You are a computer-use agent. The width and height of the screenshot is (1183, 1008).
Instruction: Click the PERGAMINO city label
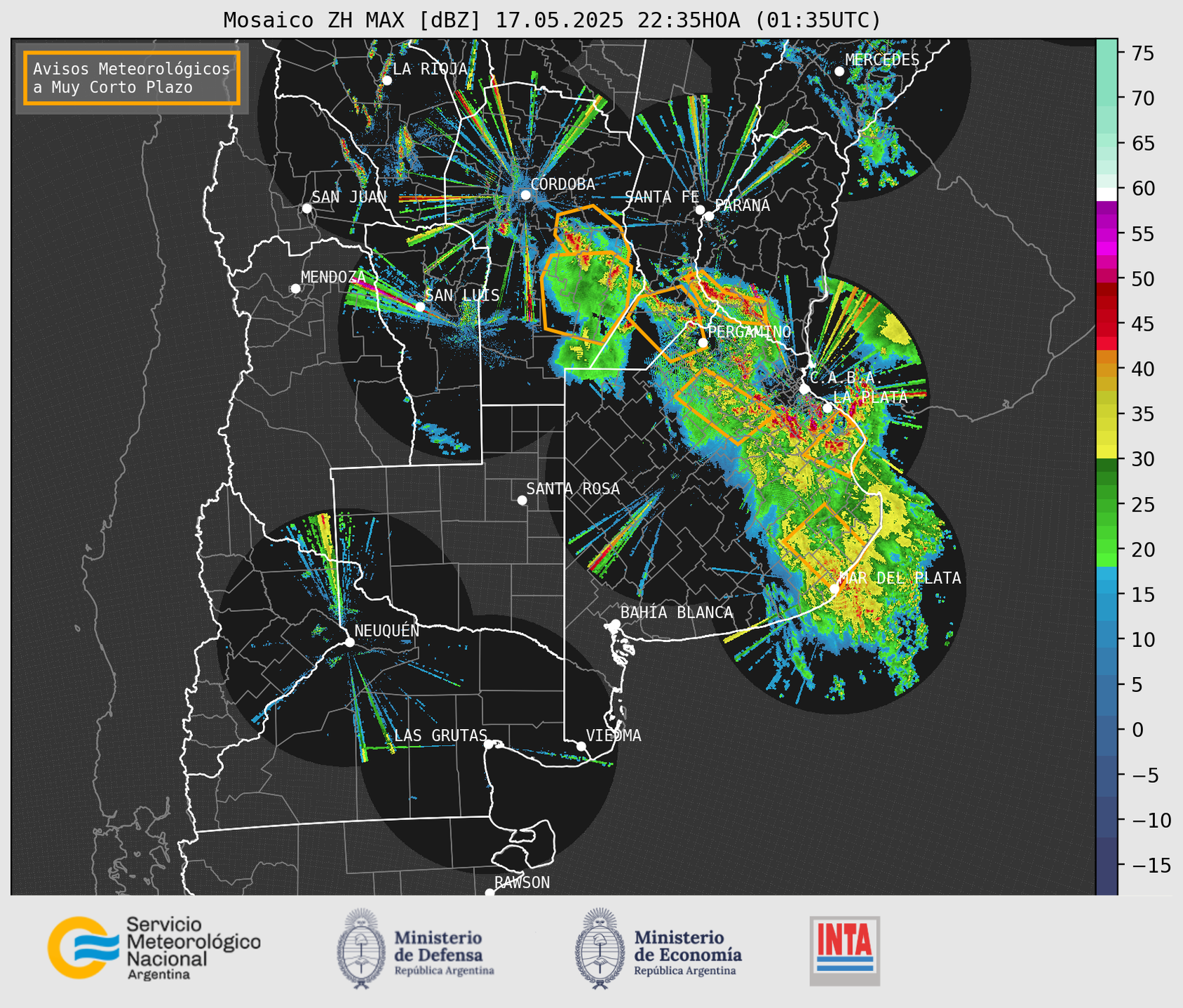(x=749, y=332)
